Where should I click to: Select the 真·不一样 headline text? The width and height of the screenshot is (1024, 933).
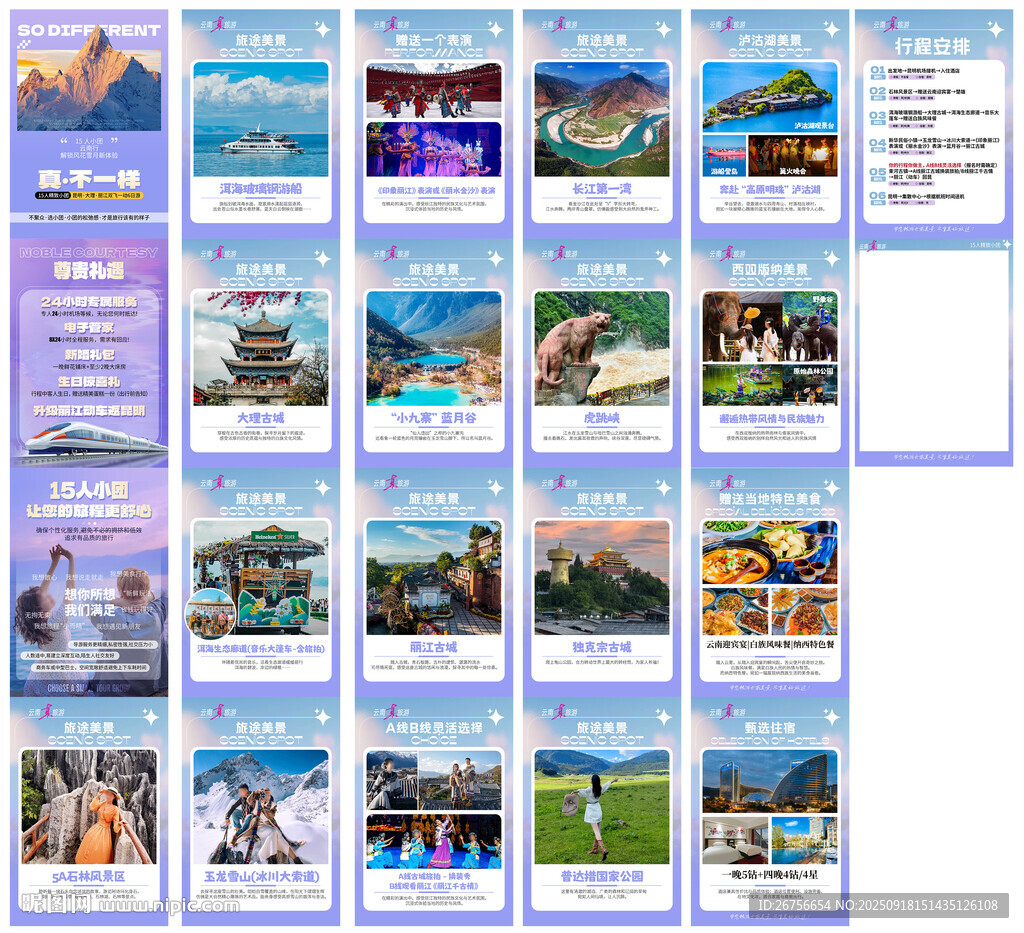[89, 179]
